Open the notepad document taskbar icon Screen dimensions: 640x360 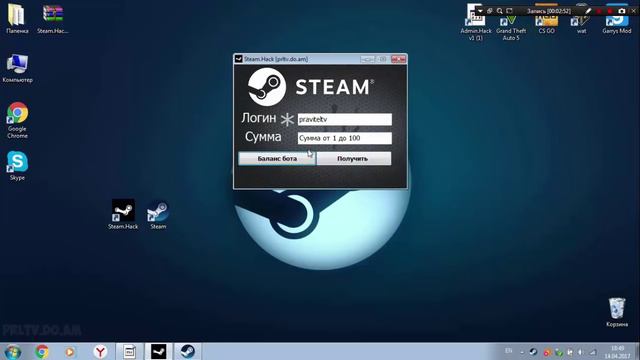(x=129, y=351)
